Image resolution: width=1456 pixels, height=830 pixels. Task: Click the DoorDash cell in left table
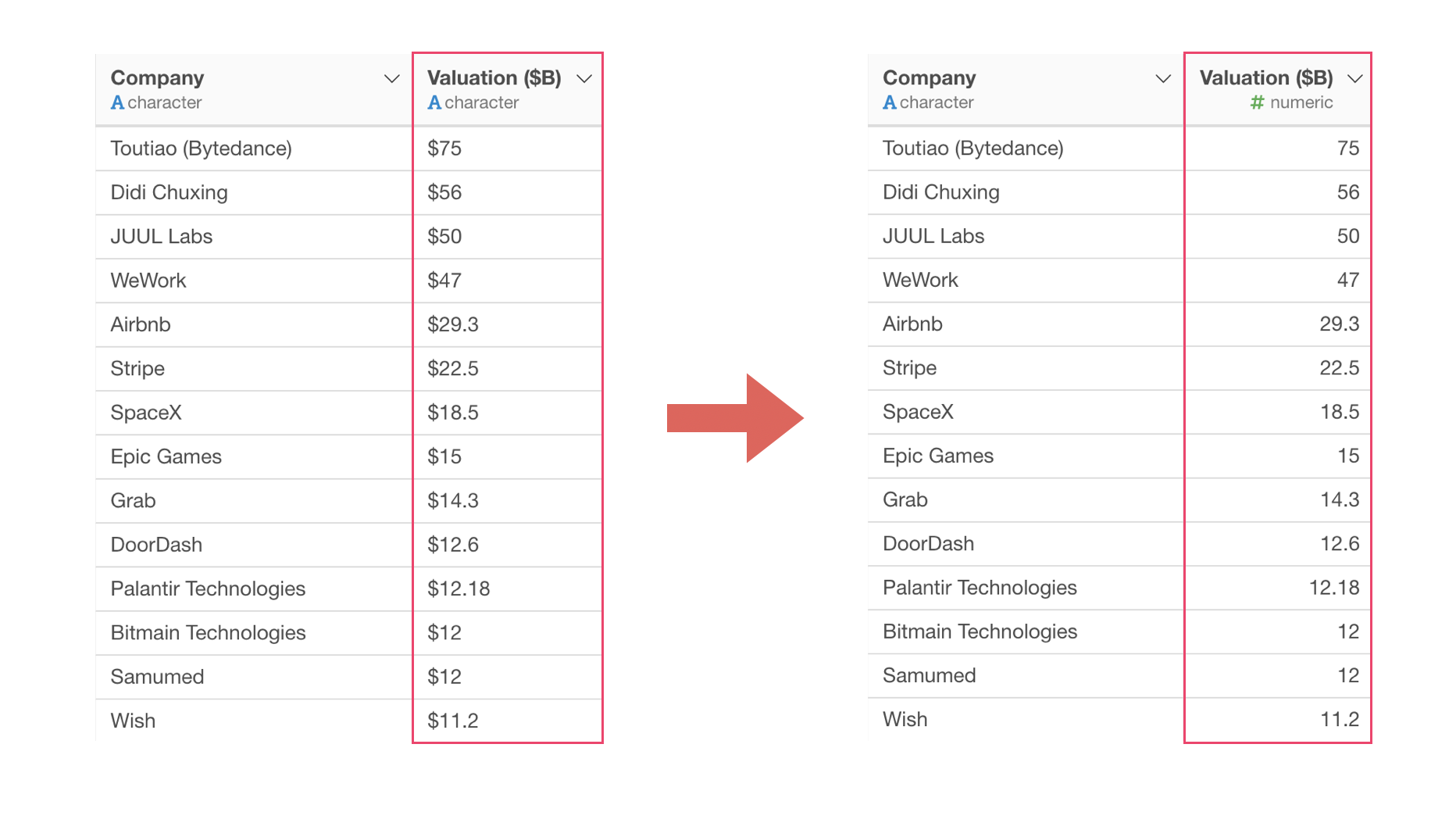coord(253,545)
